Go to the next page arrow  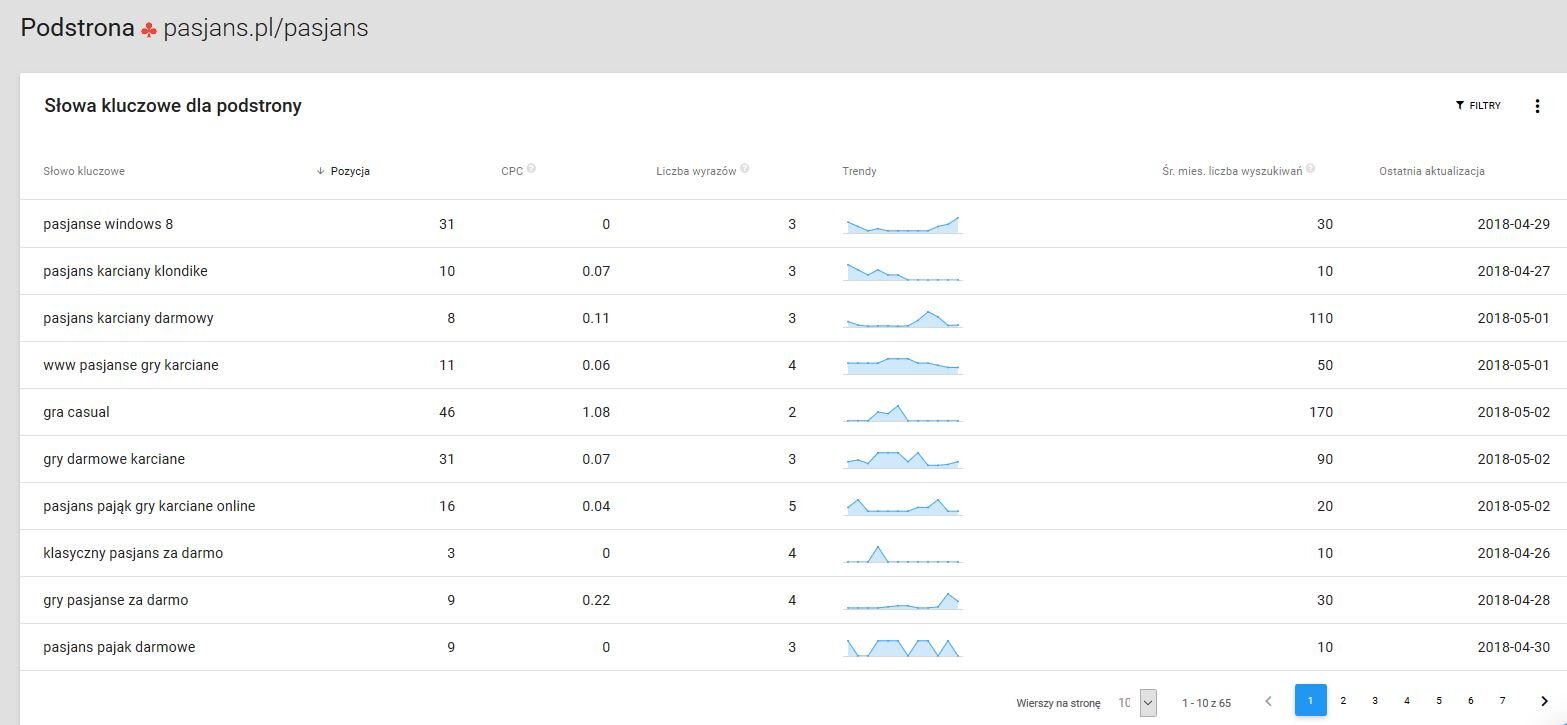pyautogui.click(x=1544, y=701)
